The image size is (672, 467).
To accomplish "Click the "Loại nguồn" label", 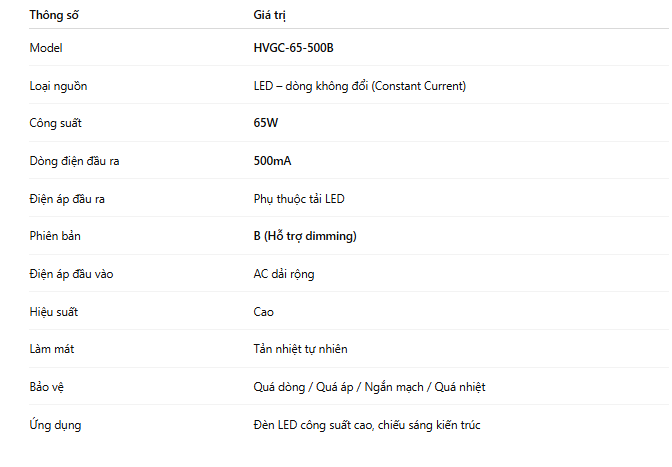I will tap(58, 86).
